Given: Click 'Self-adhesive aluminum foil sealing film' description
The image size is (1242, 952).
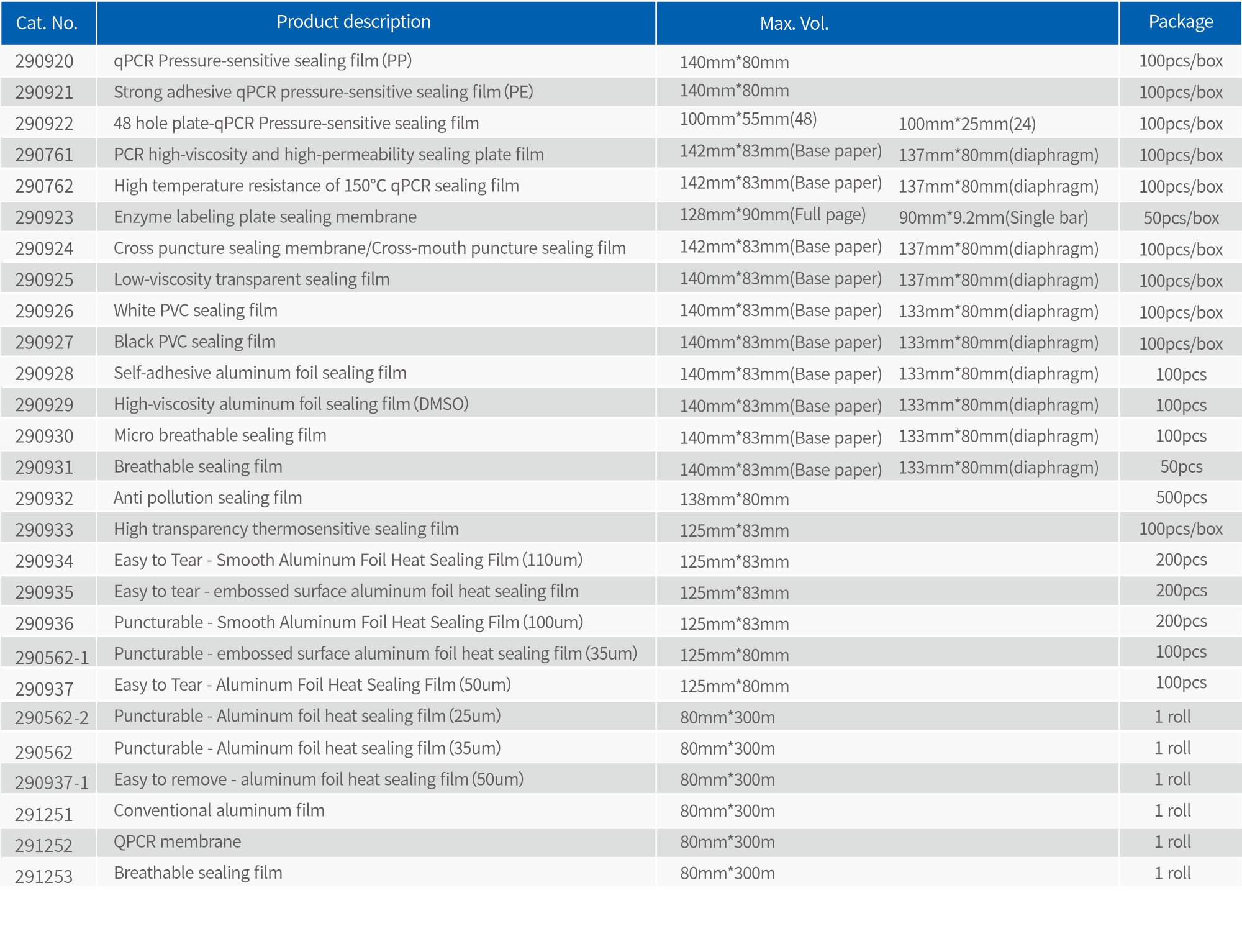Looking at the screenshot, I should [260, 373].
